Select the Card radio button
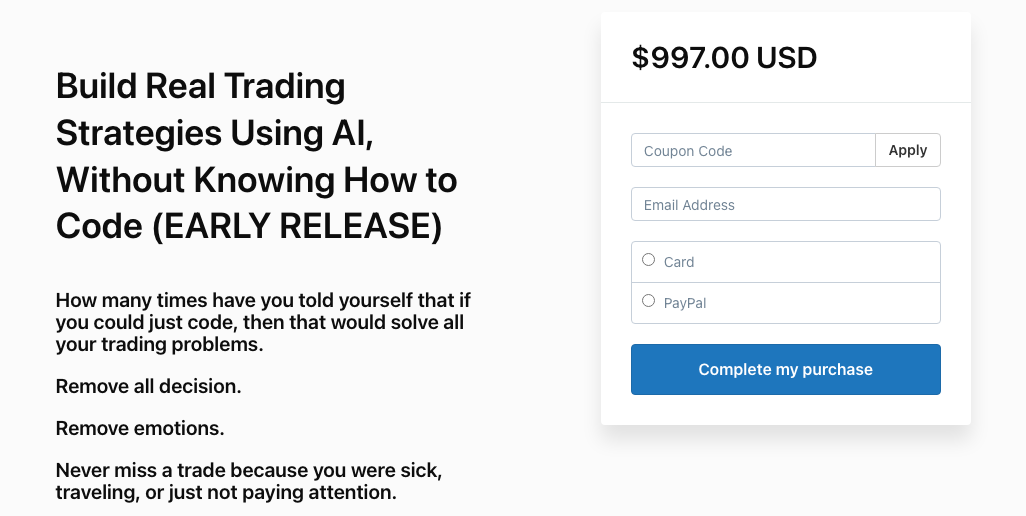The width and height of the screenshot is (1026, 516). [648, 260]
